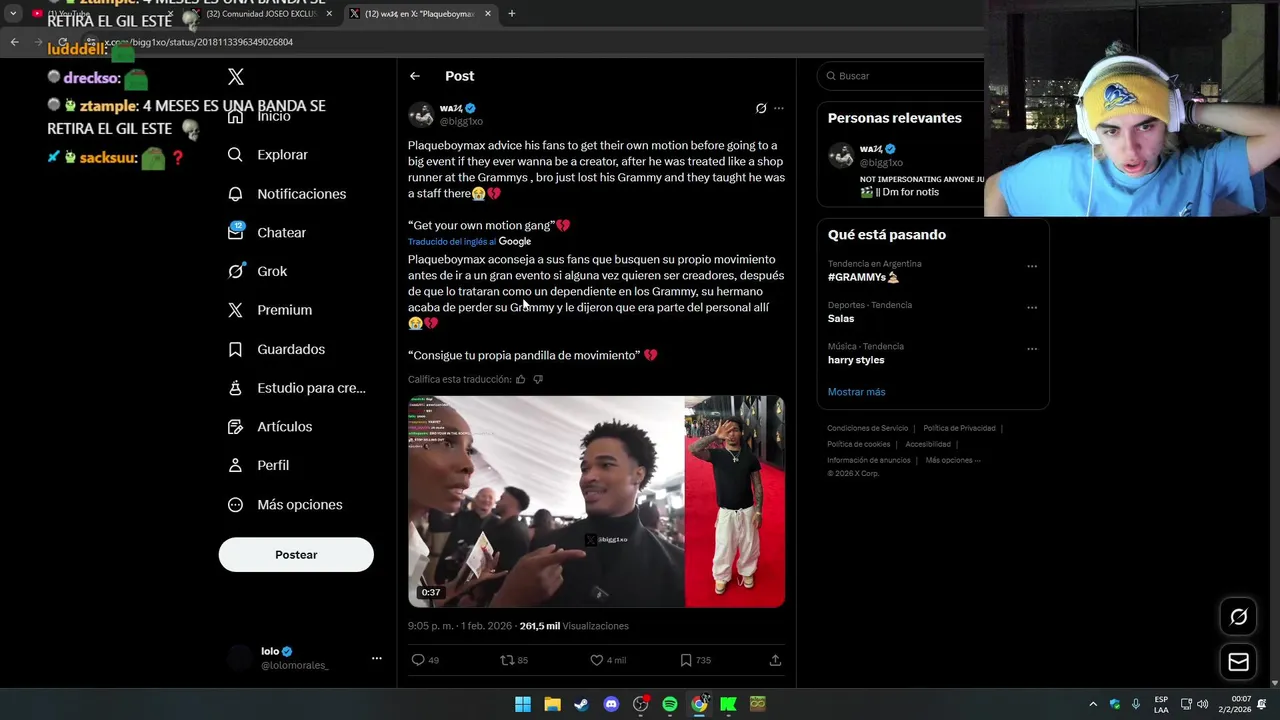Open the browser tab search dropdown

coord(12,14)
